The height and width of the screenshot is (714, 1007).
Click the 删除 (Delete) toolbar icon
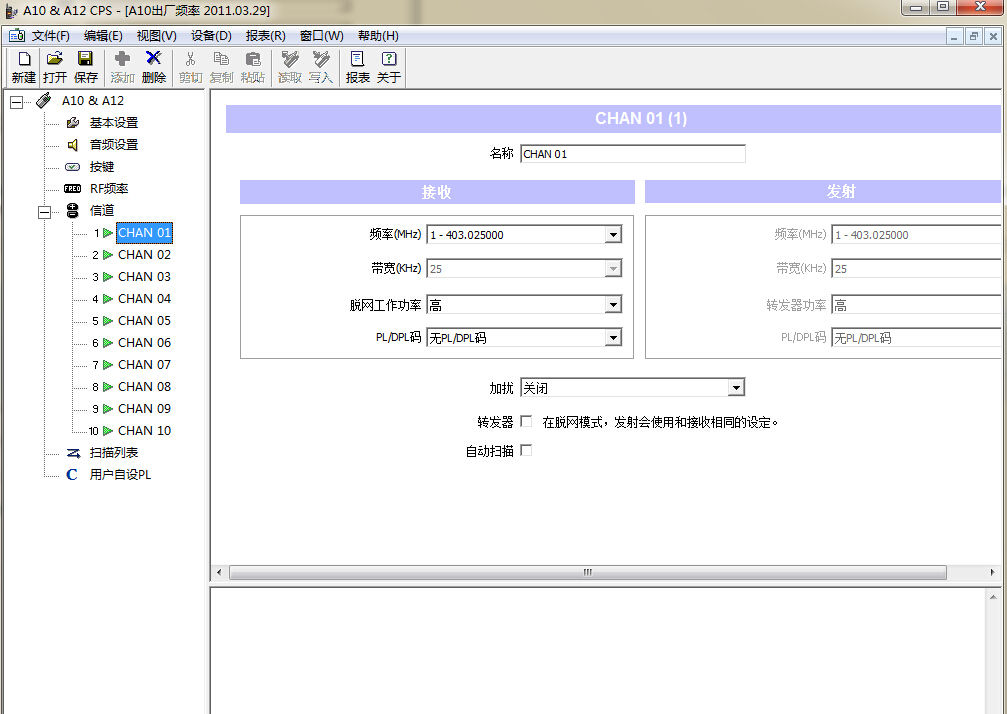(x=153, y=60)
